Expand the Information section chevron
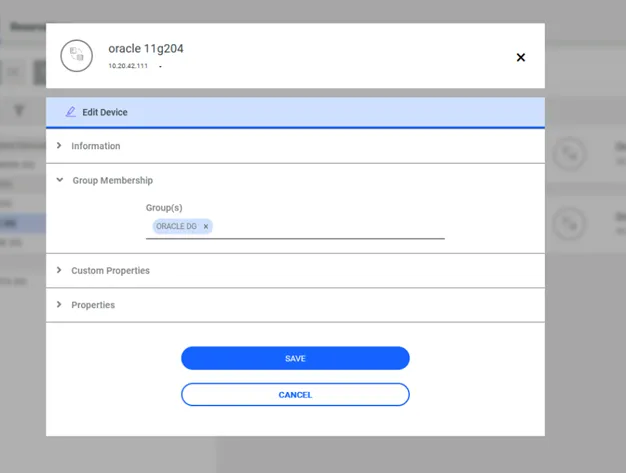This screenshot has height=473, width=626. click(x=59, y=146)
